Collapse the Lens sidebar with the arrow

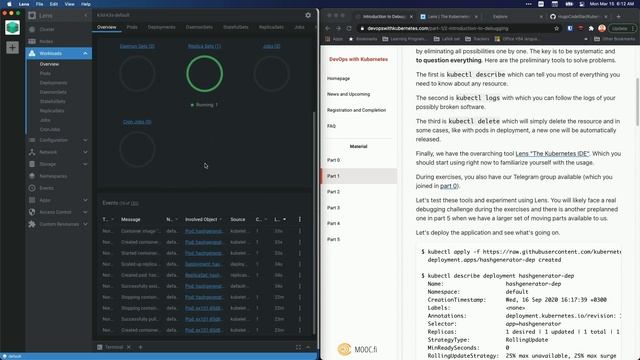click(85, 16)
